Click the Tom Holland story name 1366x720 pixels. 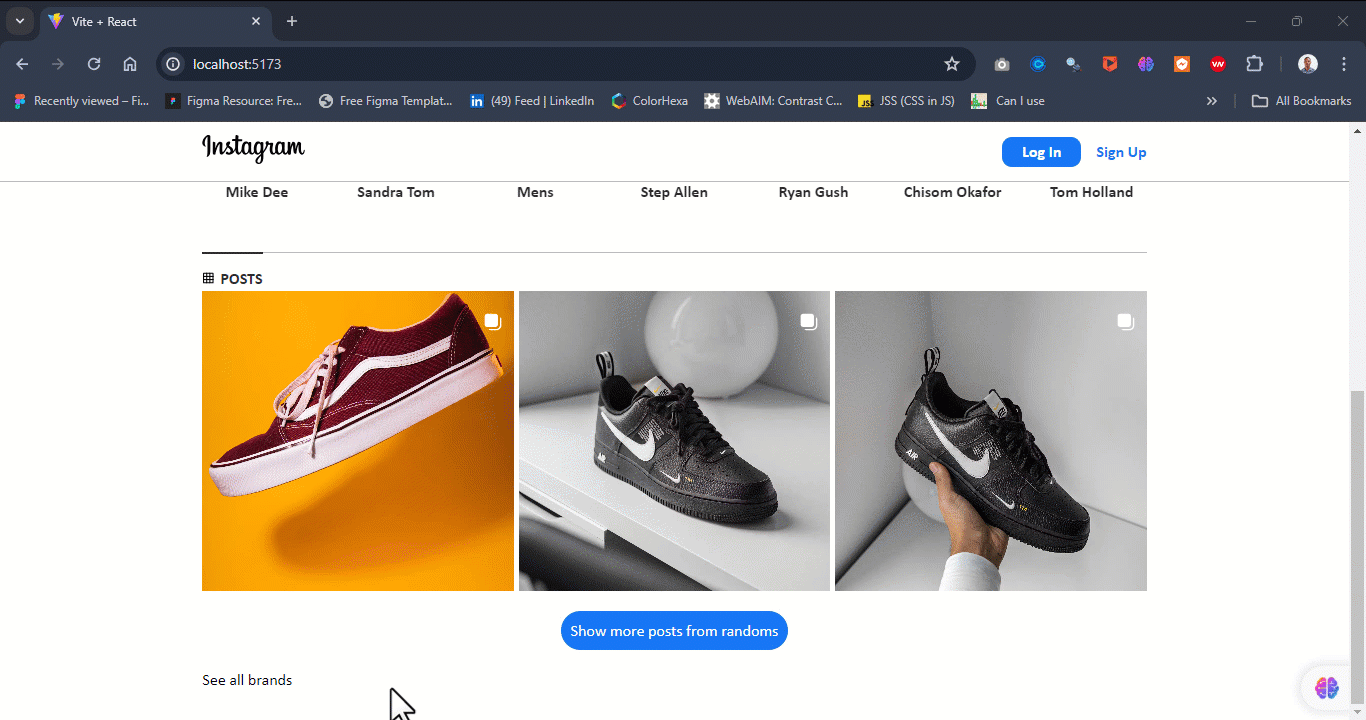pyautogui.click(x=1091, y=192)
